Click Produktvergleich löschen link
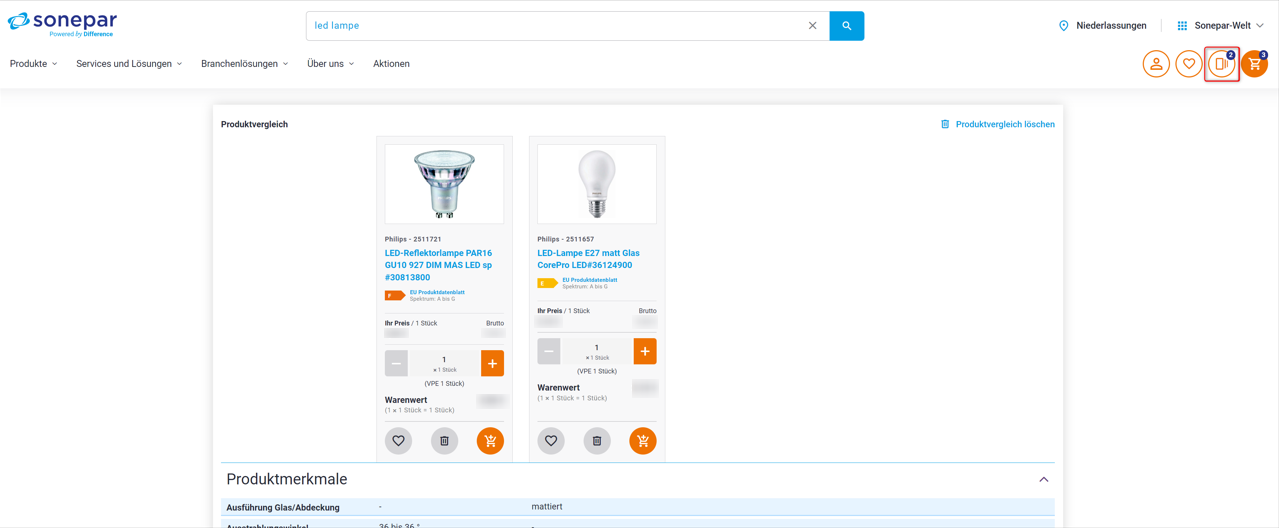 (1005, 124)
